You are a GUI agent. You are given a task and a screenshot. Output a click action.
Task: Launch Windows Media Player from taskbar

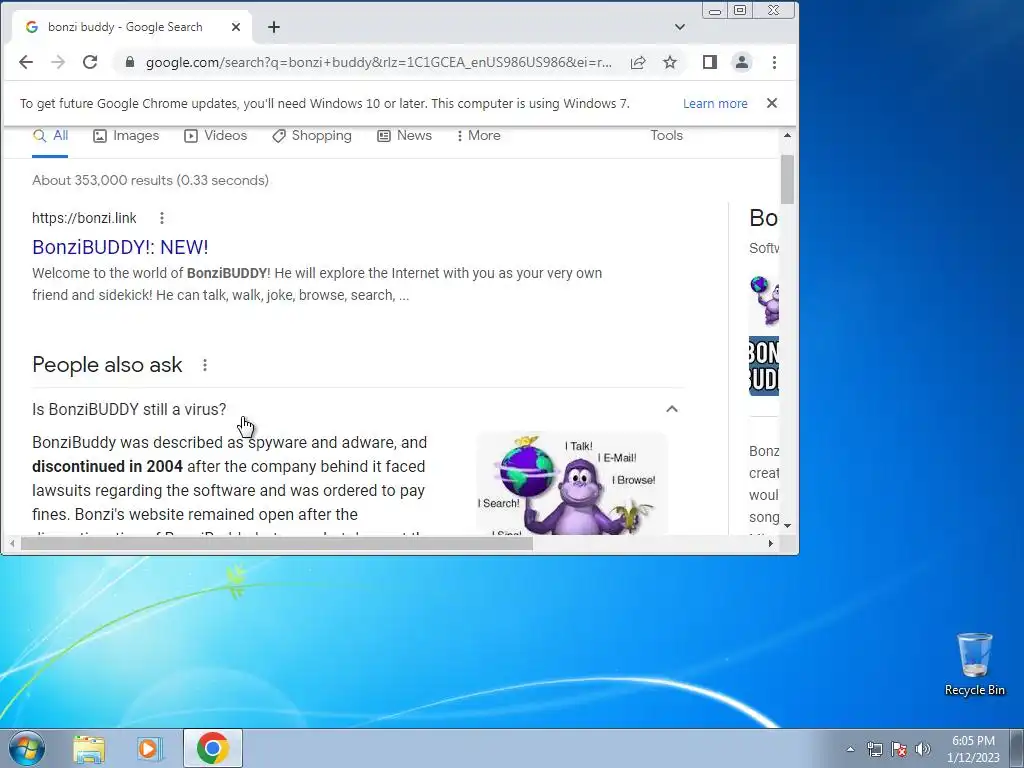150,749
